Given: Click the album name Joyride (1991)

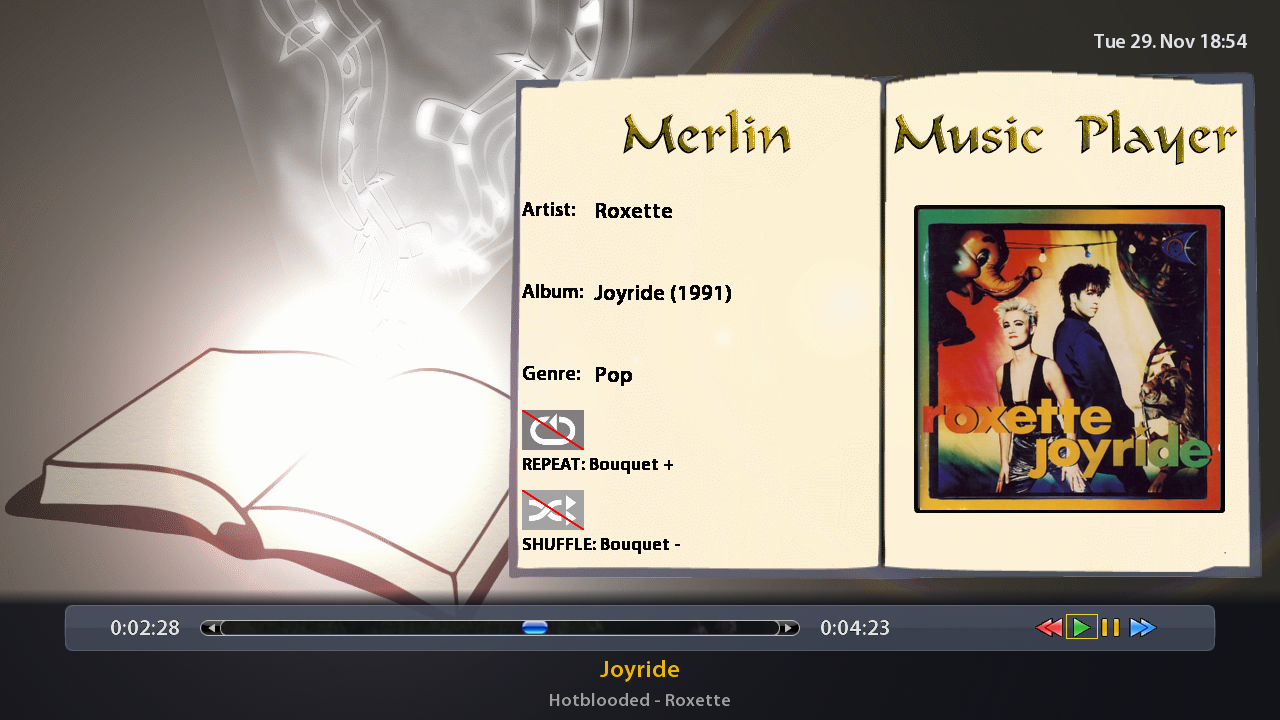Looking at the screenshot, I should (x=662, y=293).
